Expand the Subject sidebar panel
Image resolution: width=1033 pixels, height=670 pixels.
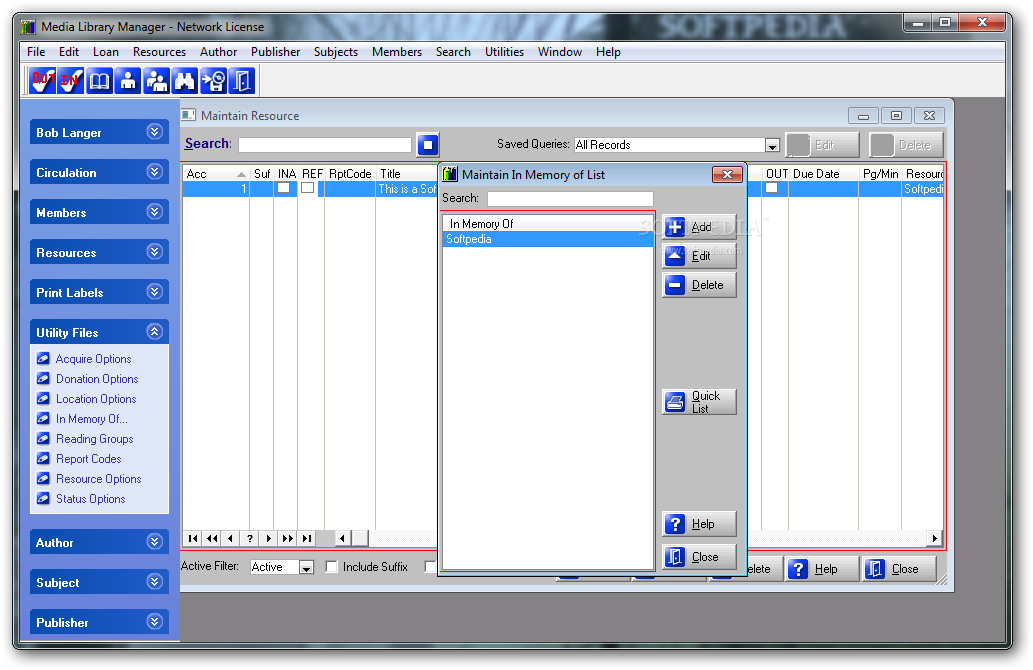155,582
